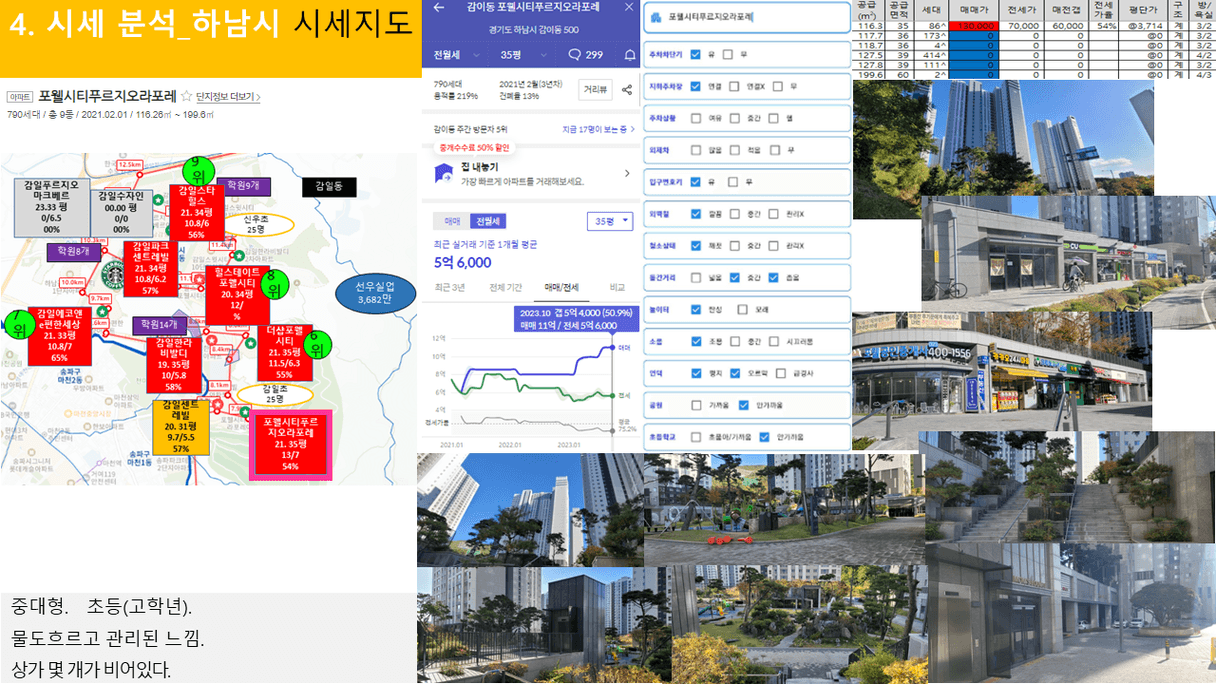1216x684 pixels.
Task: Select the highlighted 전월세 toggle tab
Action: tap(489, 221)
